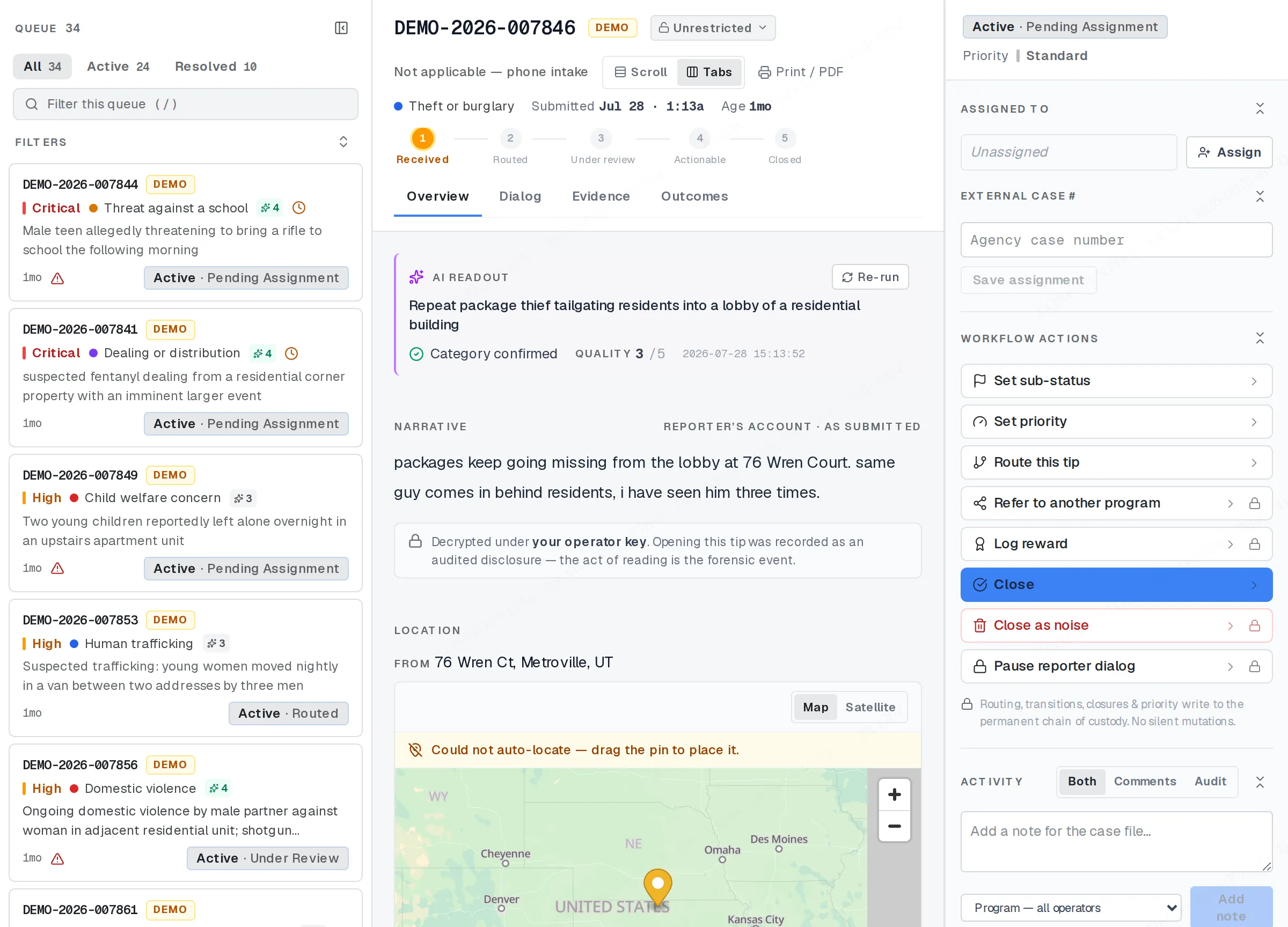Click the yellow map pin

click(x=657, y=887)
